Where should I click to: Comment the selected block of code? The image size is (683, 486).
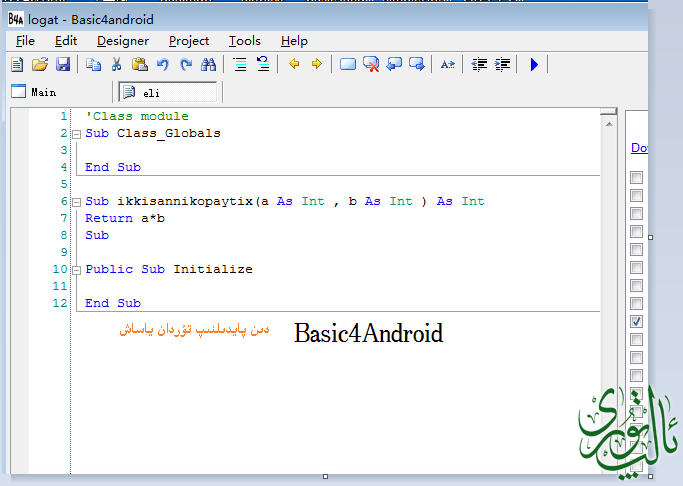coord(240,65)
